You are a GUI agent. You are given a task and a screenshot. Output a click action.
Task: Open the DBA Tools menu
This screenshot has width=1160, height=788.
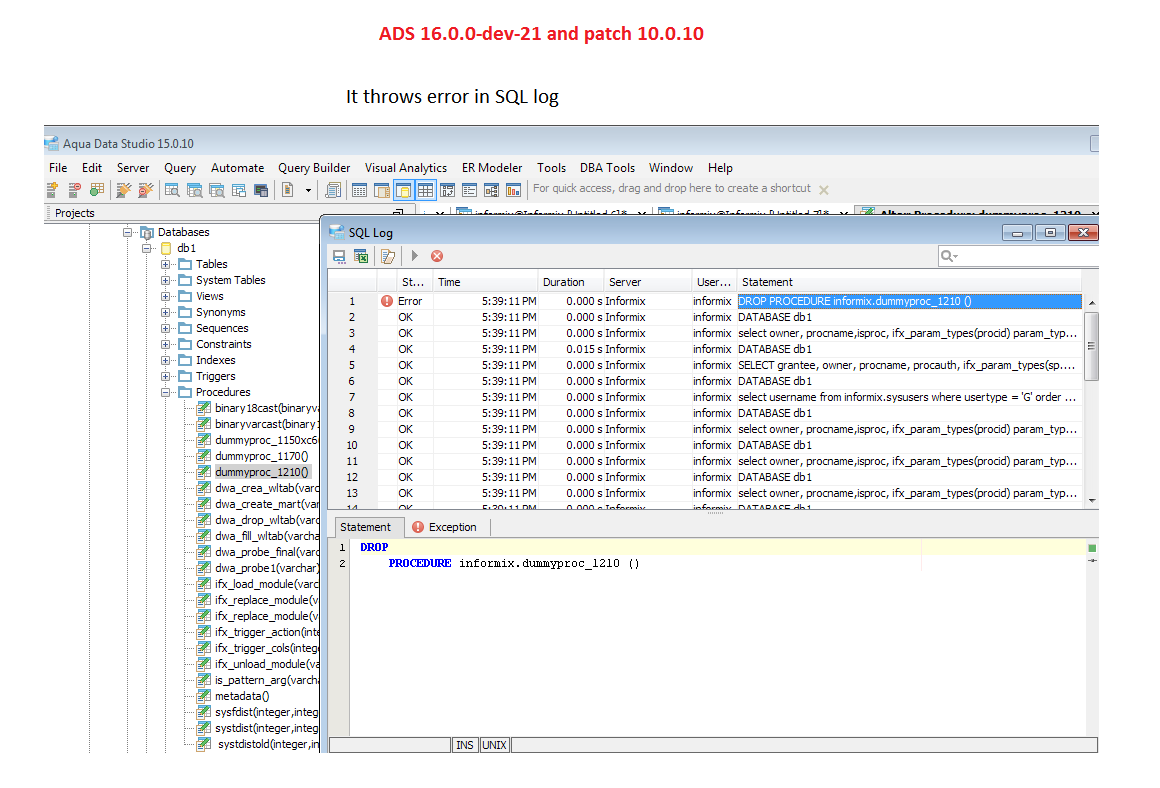click(607, 168)
